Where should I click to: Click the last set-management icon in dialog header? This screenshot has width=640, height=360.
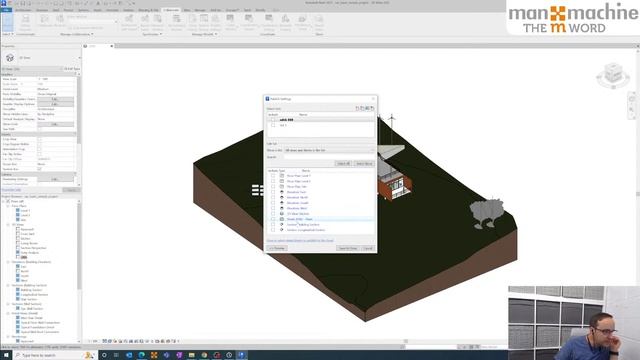tap(372, 108)
